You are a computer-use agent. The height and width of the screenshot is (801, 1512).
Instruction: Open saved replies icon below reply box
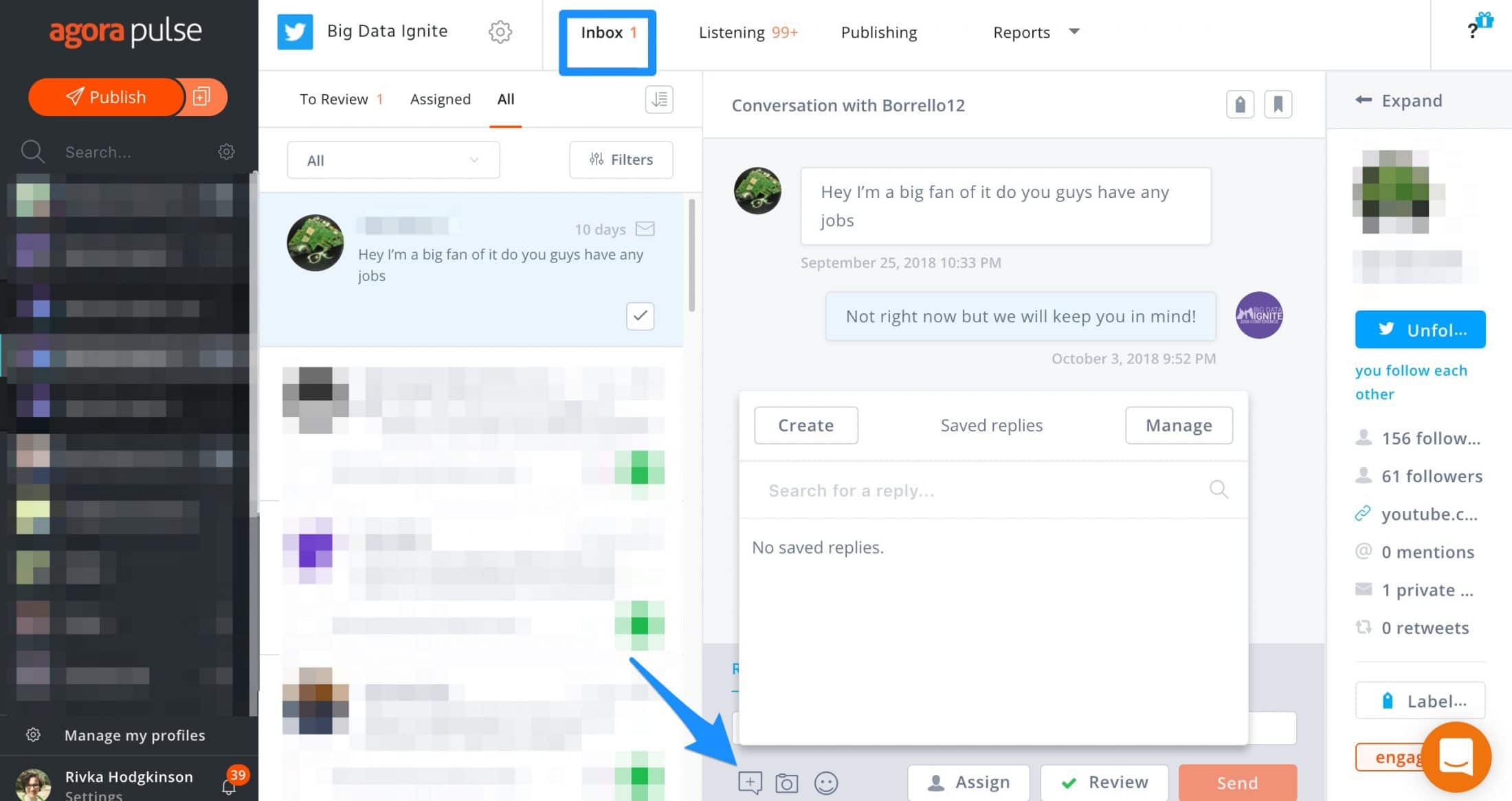[750, 782]
